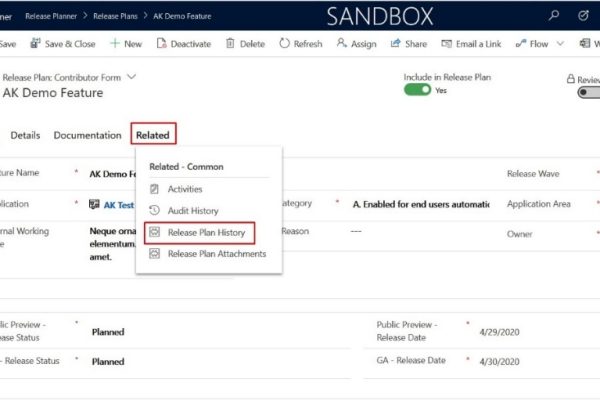The width and height of the screenshot is (600, 400).
Task: Toggle Include in Release Plan switch
Action: pyautogui.click(x=418, y=90)
